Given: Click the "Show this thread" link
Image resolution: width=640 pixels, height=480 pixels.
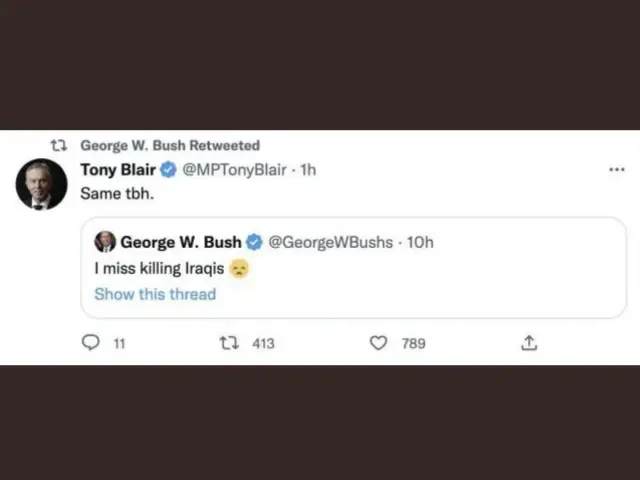Looking at the screenshot, I should (x=155, y=294).
